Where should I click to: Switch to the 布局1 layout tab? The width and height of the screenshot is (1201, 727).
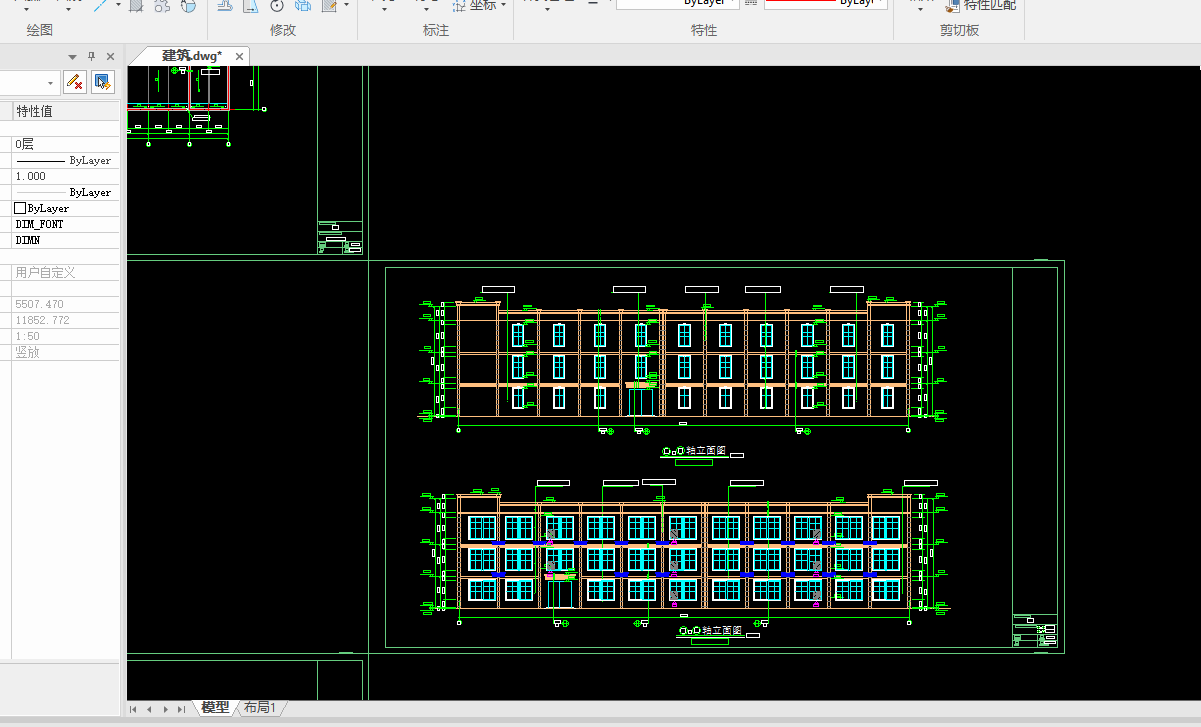pos(260,708)
